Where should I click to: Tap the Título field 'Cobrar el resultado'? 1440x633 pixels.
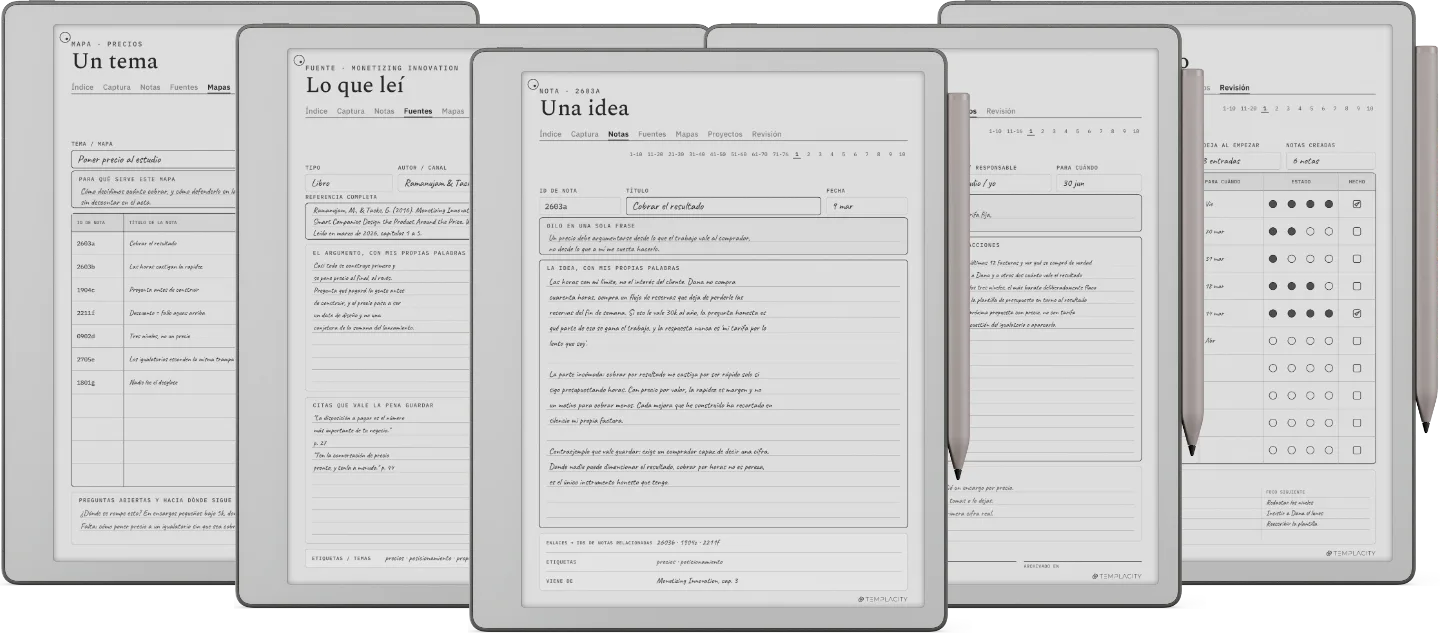723,206
